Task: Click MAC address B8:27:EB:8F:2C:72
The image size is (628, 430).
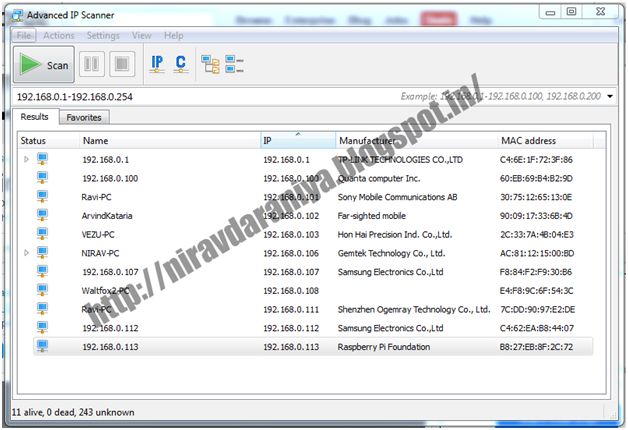Action: click(x=536, y=347)
